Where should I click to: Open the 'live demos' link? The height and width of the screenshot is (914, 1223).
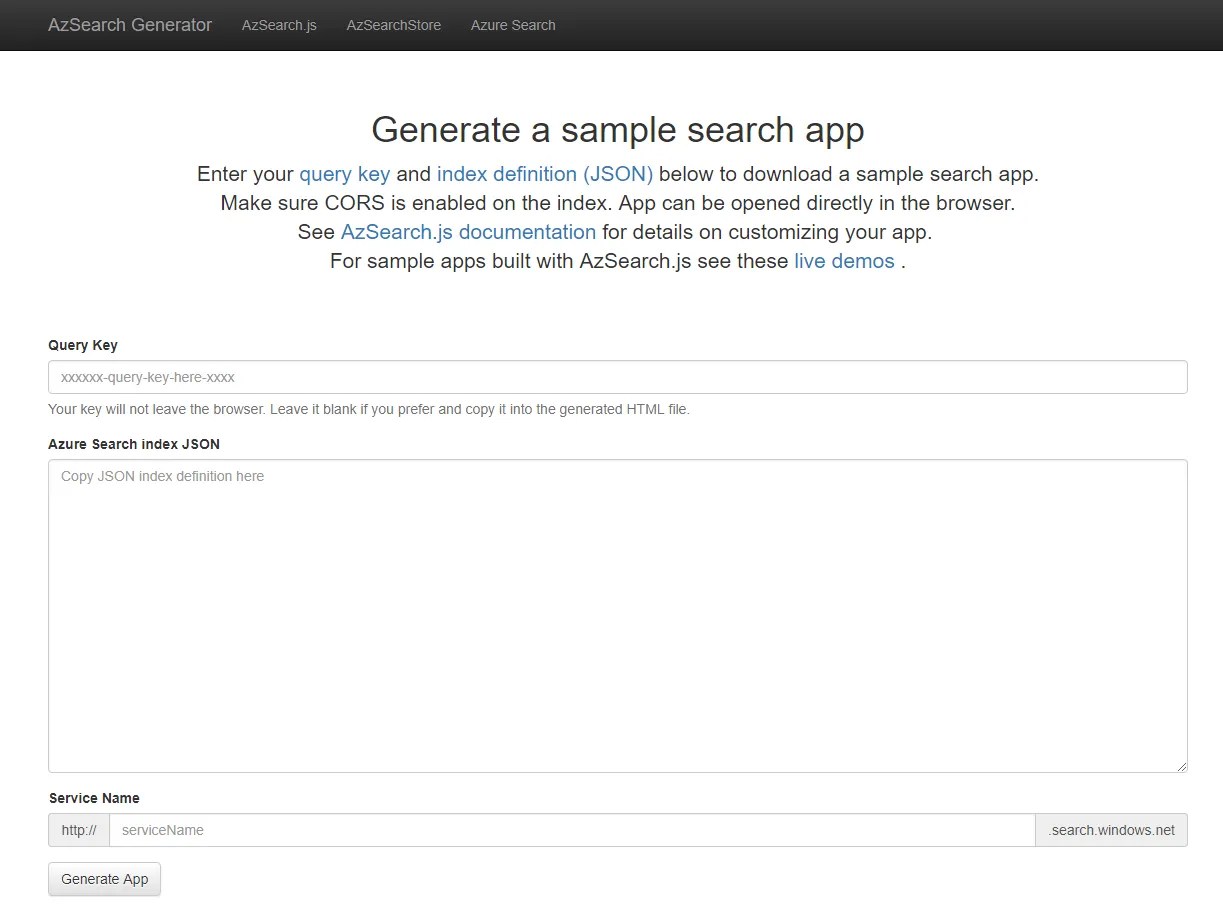pos(844,261)
